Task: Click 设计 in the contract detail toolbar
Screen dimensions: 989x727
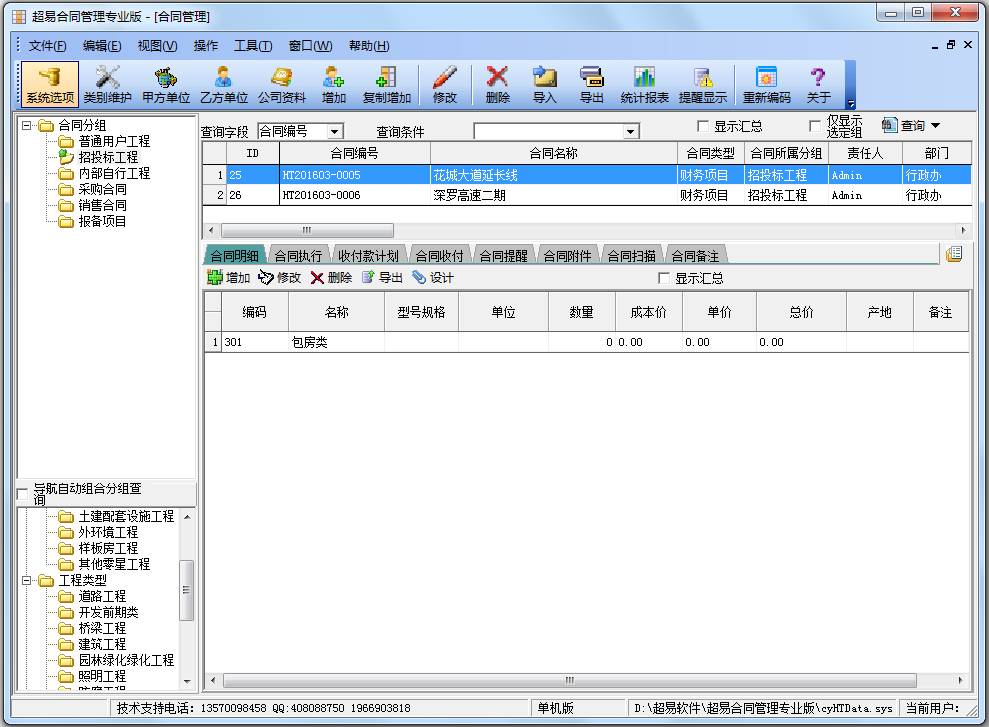Action: [x=433, y=277]
